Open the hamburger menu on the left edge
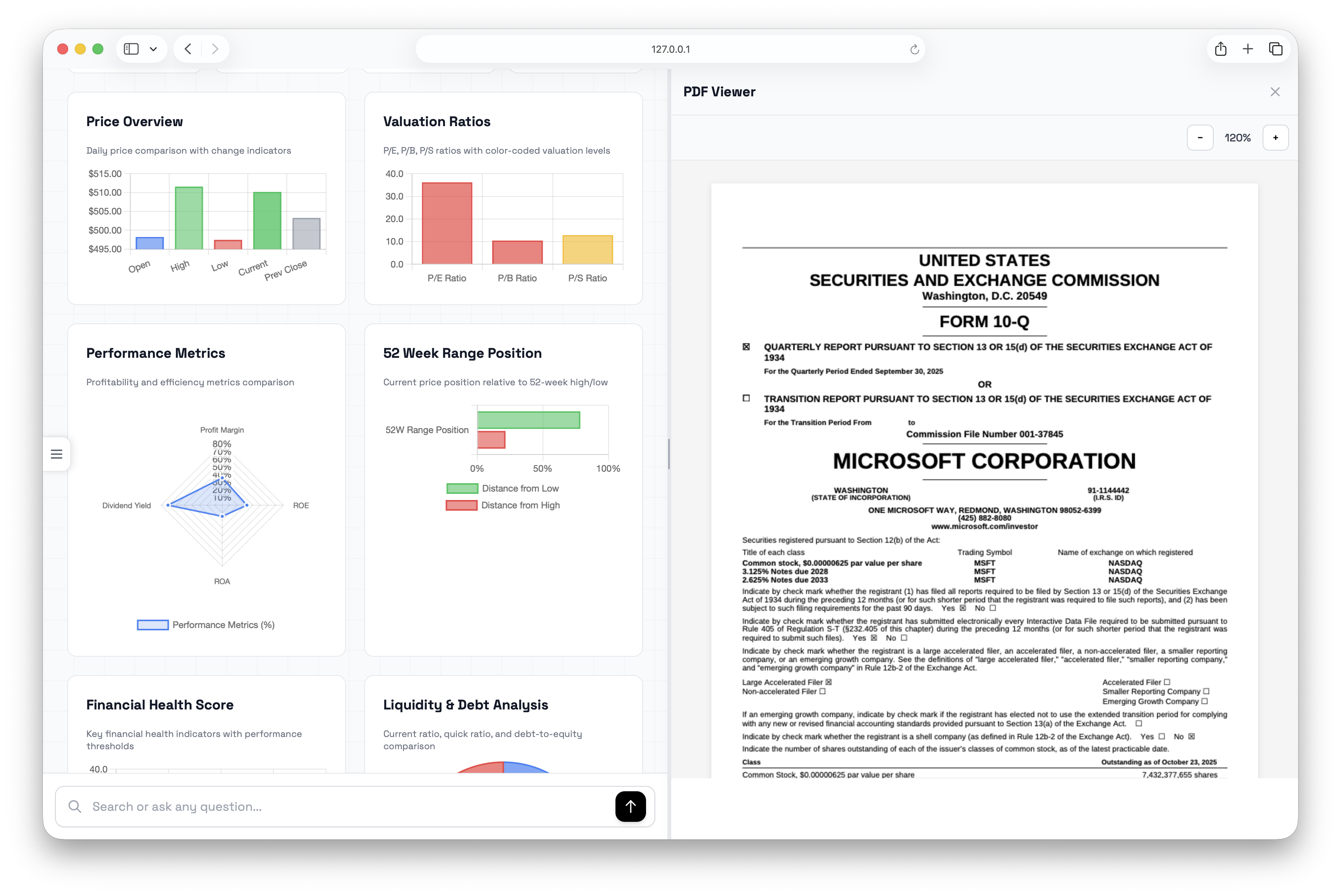The height and width of the screenshot is (896, 1341). click(57, 454)
